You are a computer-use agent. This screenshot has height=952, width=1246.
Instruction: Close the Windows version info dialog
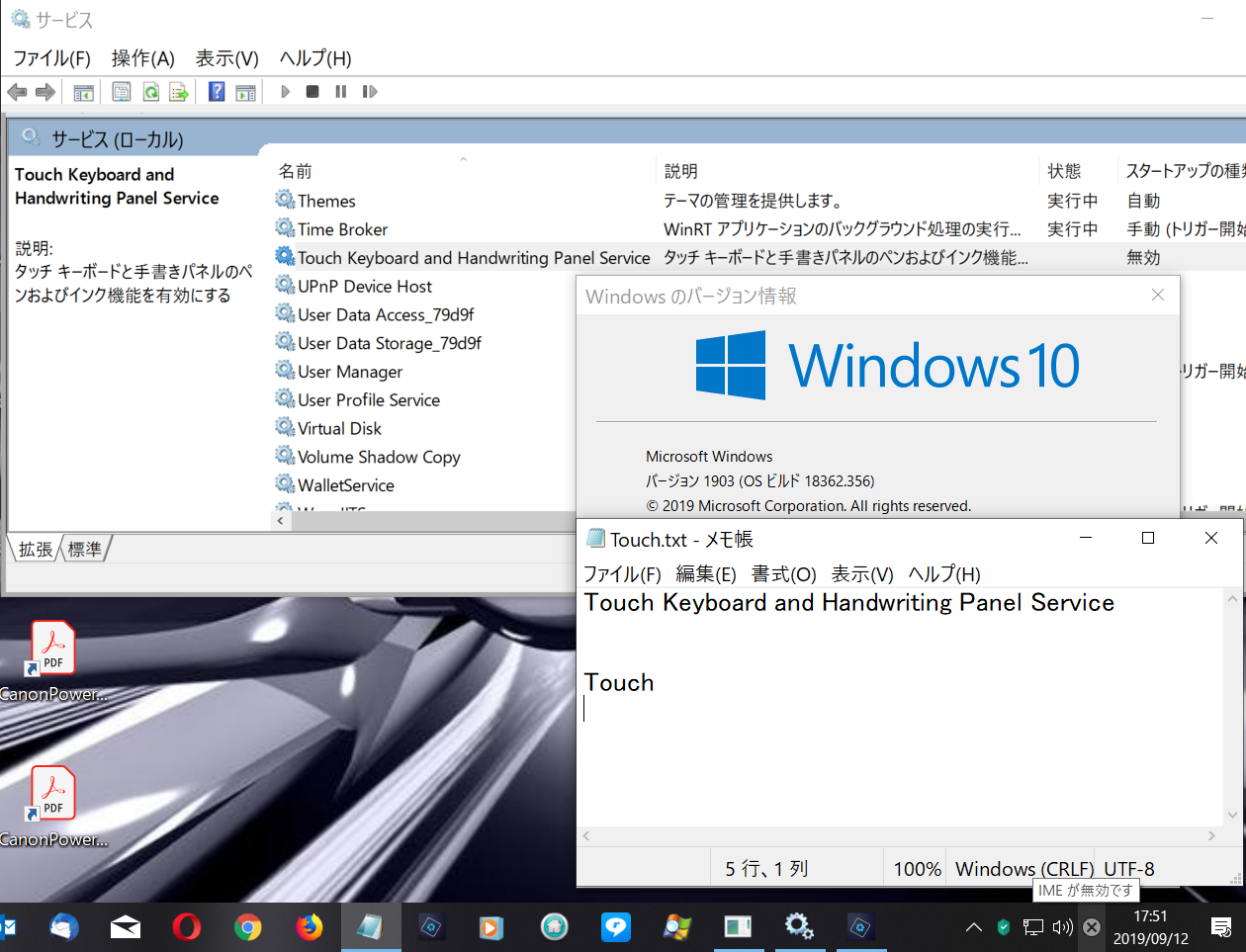click(x=1158, y=295)
